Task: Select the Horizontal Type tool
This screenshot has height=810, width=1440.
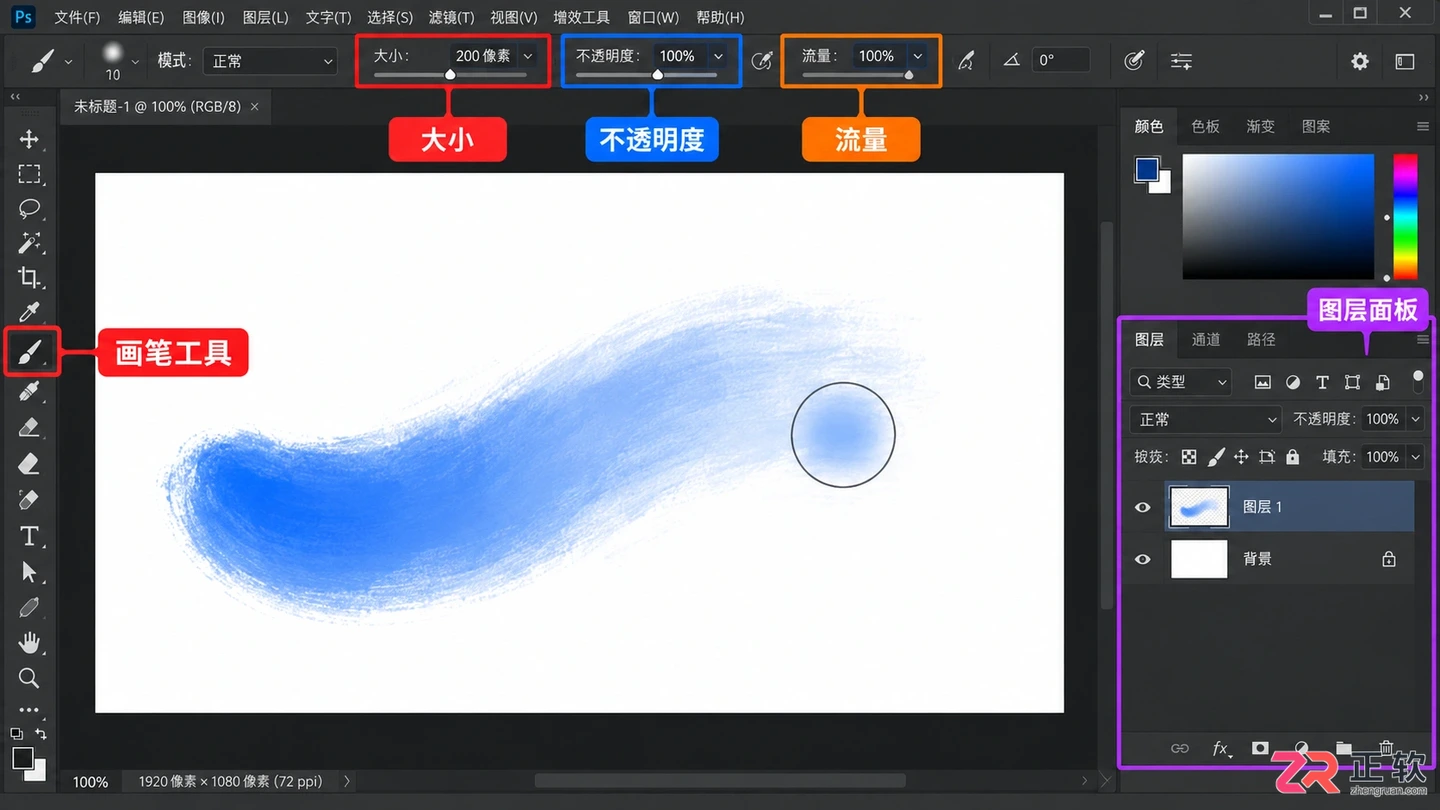Action: [x=29, y=536]
